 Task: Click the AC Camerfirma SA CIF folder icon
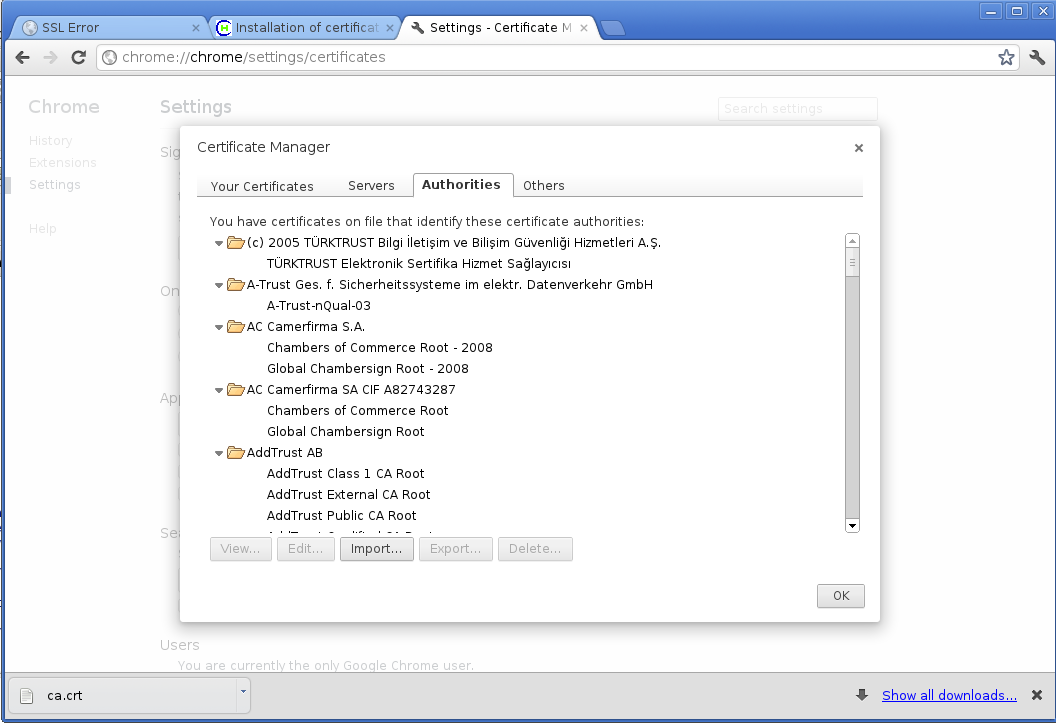[x=236, y=390]
